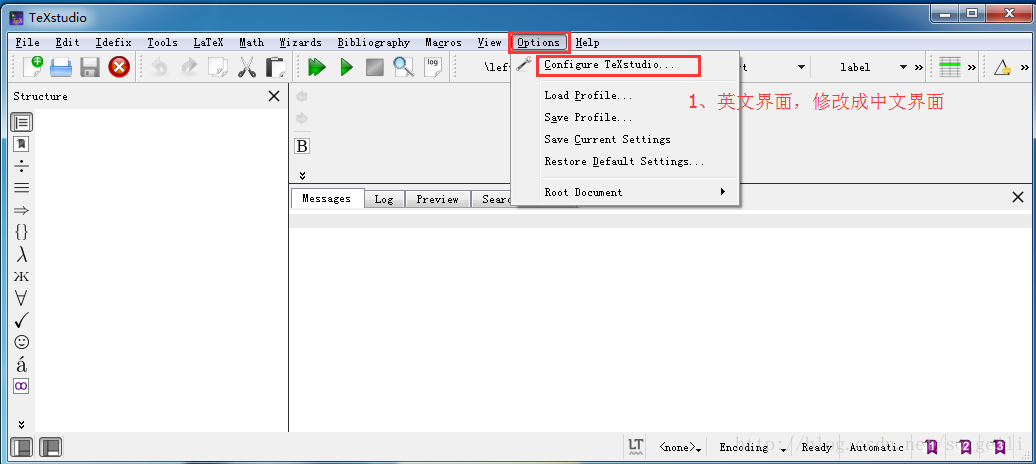This screenshot has height=464, width=1036.
Task: Open the Help menu
Action: (x=587, y=42)
